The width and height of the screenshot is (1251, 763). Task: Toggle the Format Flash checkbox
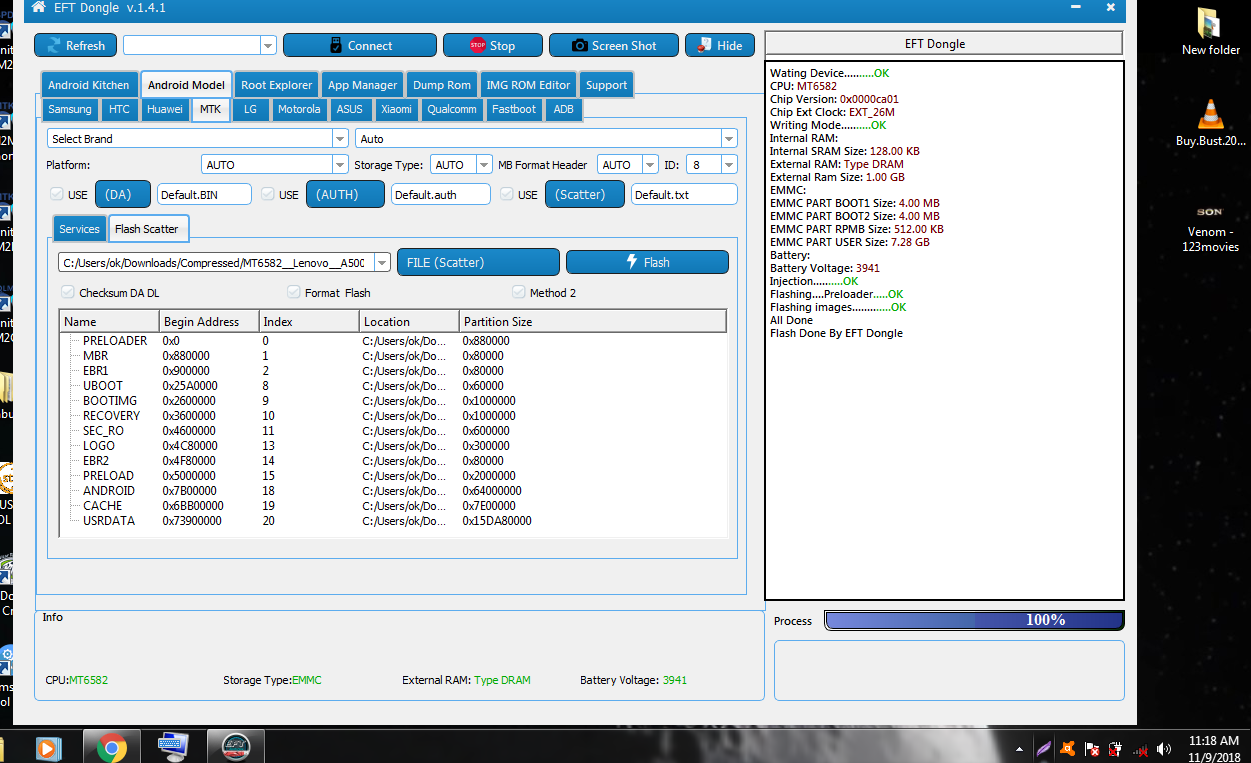tap(294, 292)
